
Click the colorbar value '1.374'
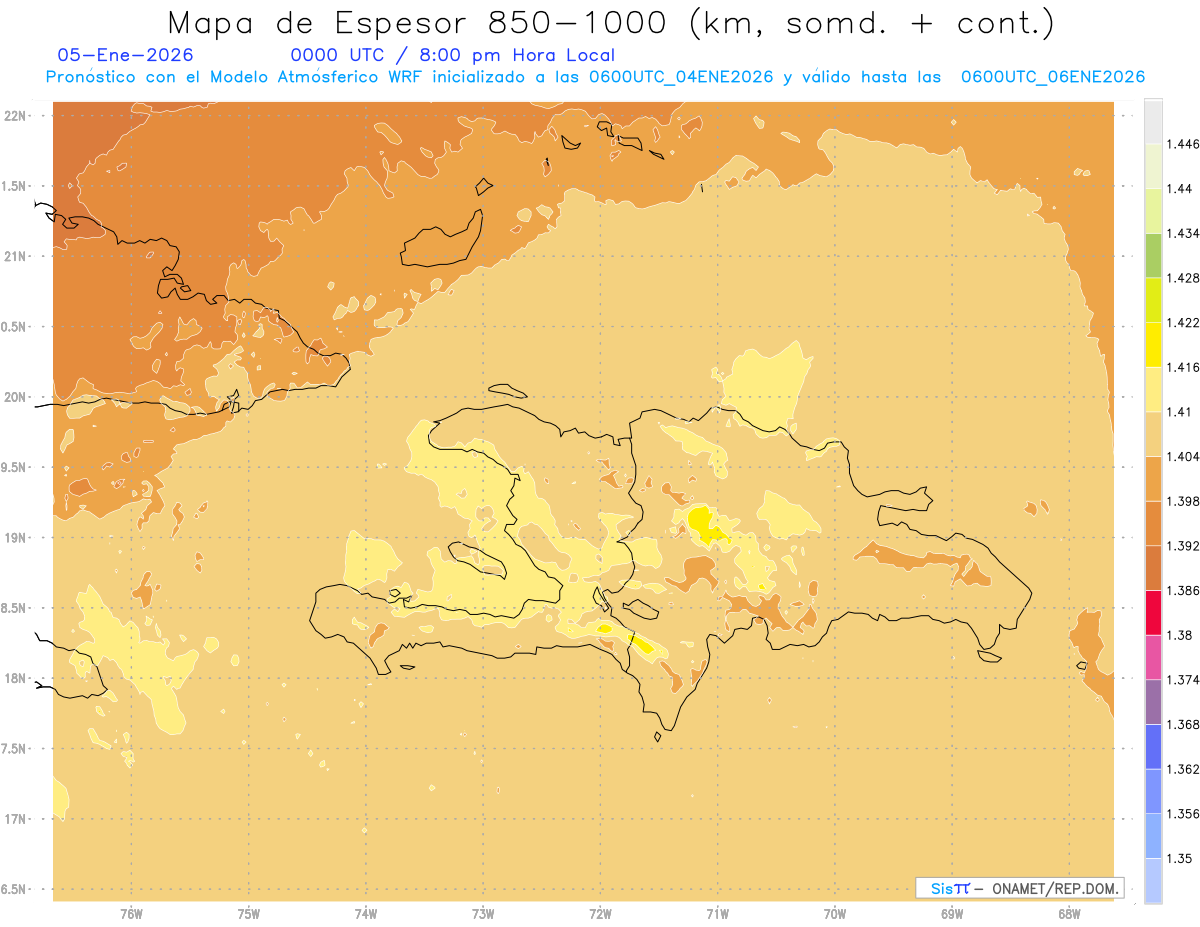click(1184, 680)
